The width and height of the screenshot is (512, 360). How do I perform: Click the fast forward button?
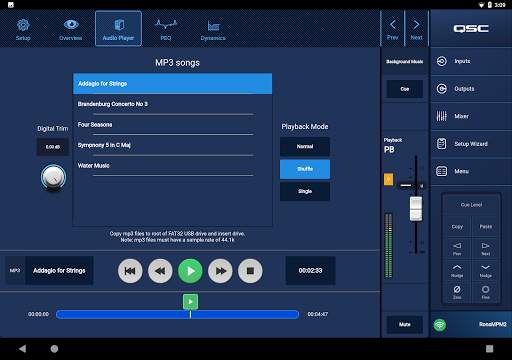220,271
